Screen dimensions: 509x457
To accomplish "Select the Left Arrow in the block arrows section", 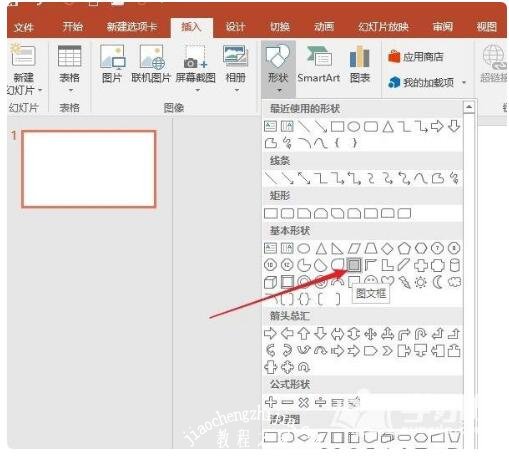I will pyautogui.click(x=287, y=333).
